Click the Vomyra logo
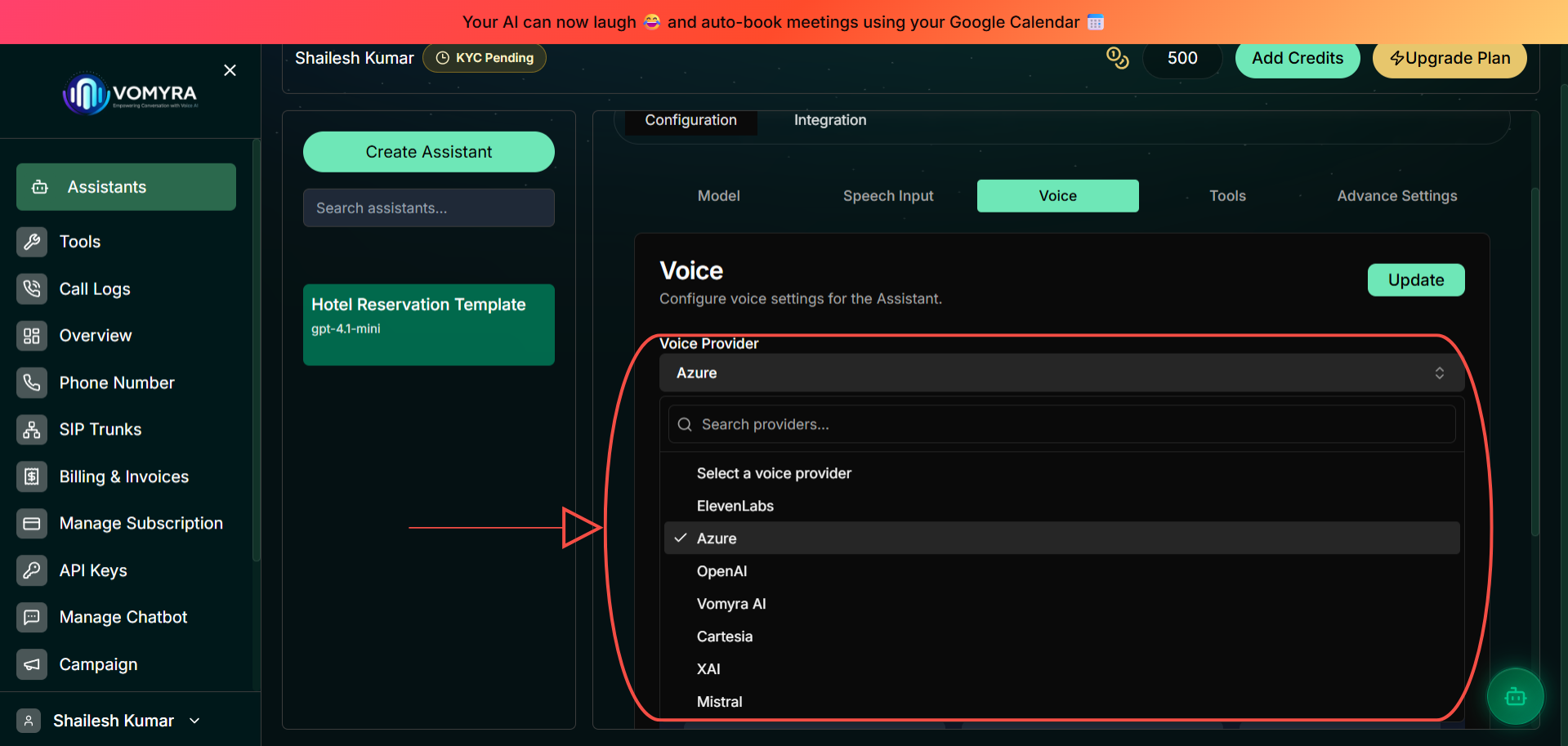The height and width of the screenshot is (746, 1568). (131, 94)
